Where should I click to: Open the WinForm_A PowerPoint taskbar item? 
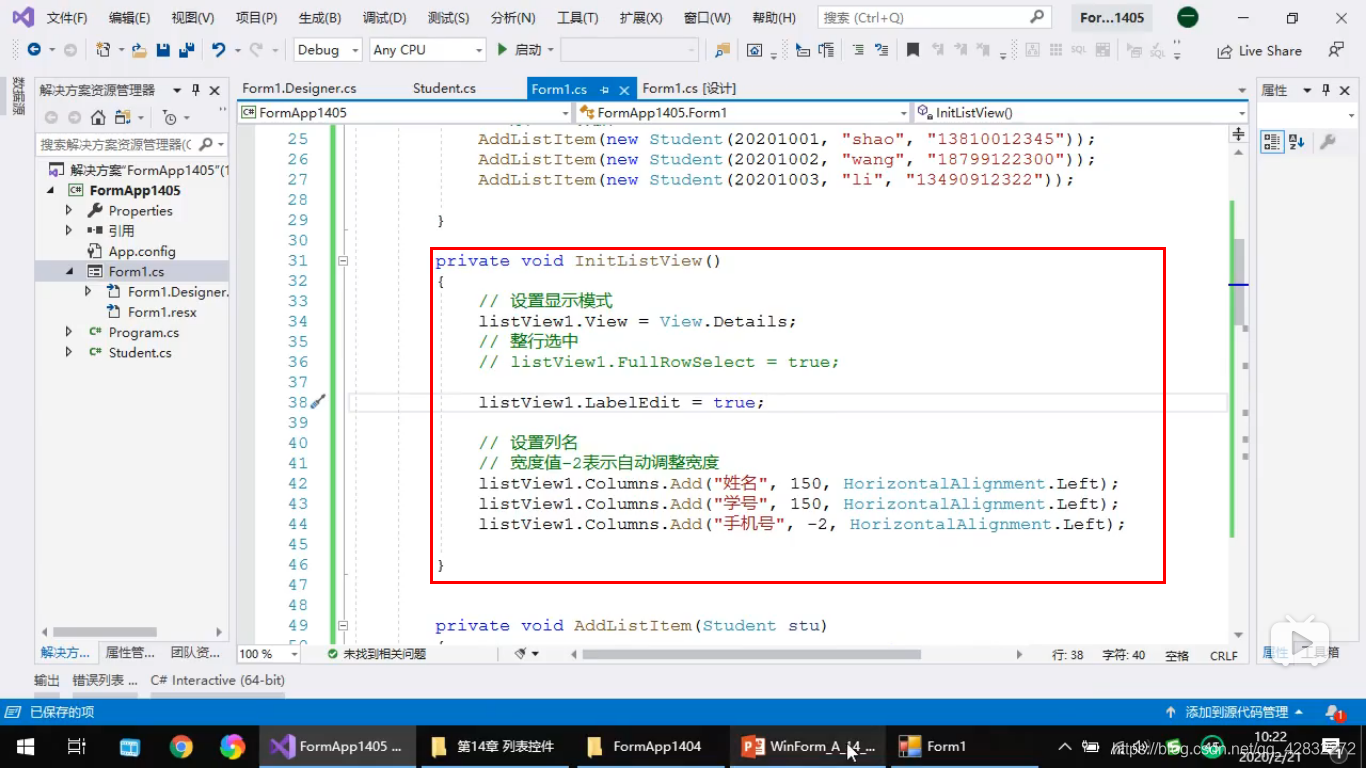click(808, 746)
